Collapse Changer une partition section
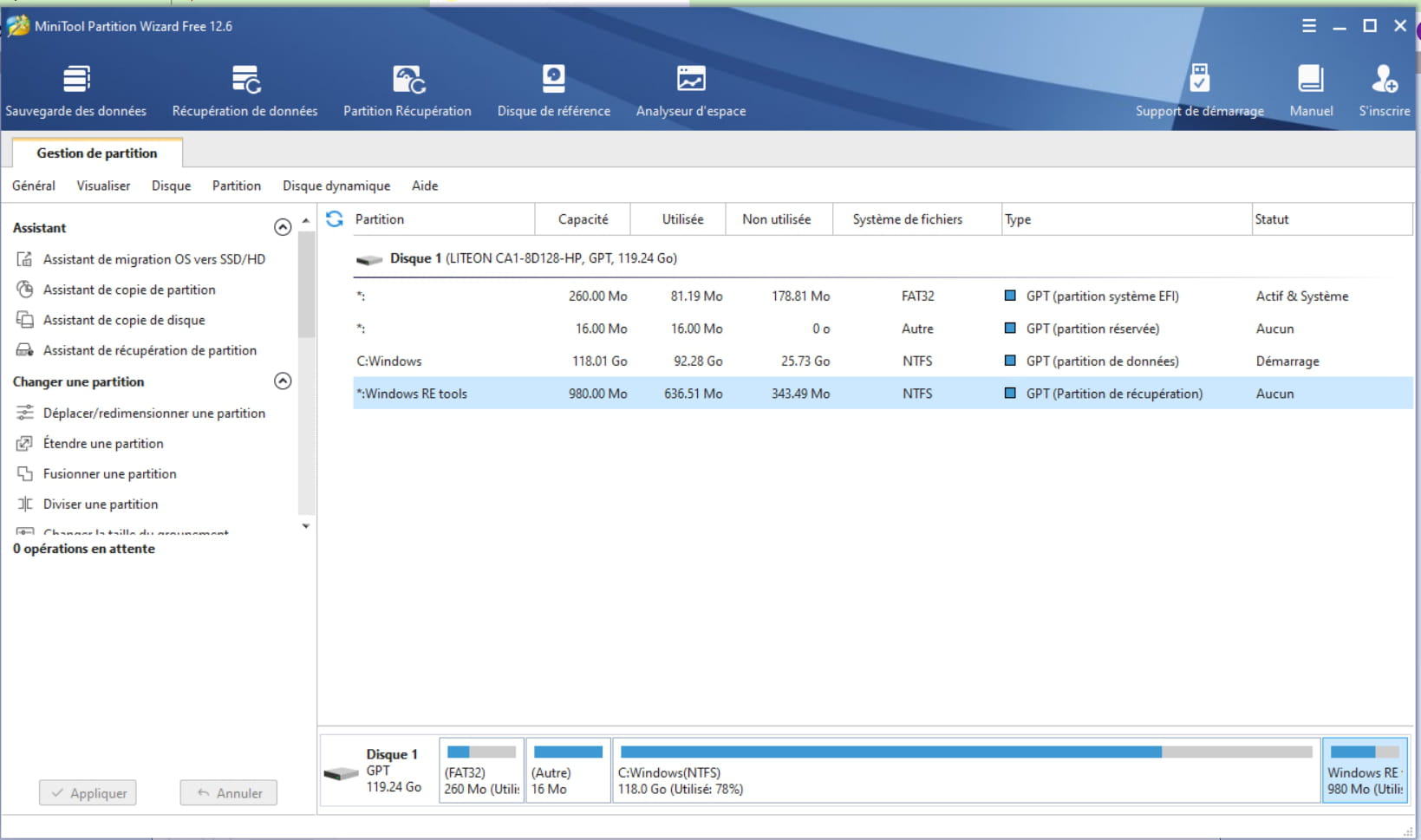Screen dimensions: 1421x840 pyautogui.click(x=283, y=381)
